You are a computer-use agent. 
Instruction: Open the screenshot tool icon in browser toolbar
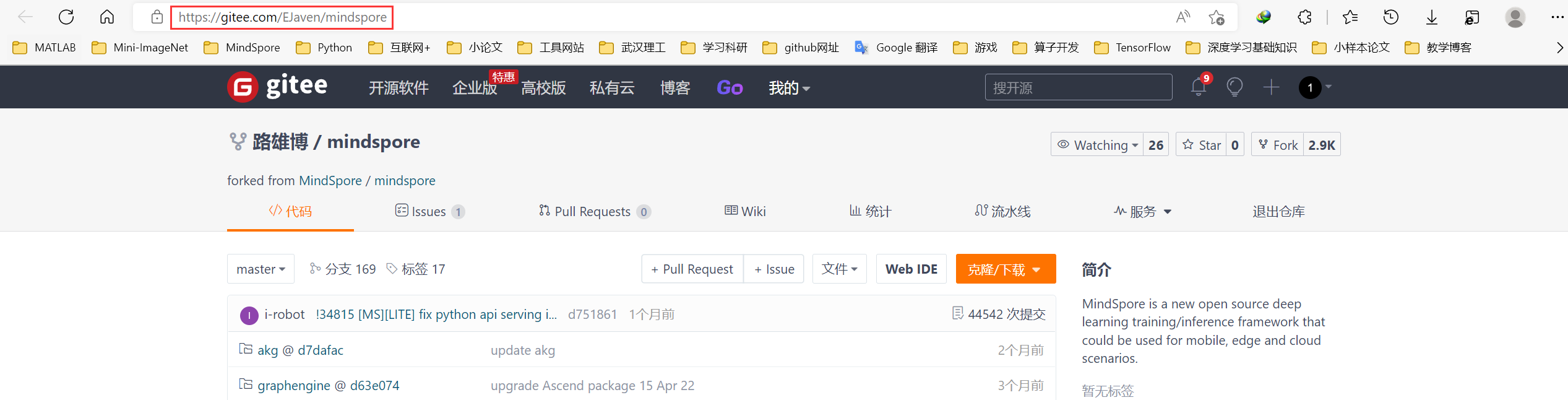[x=1473, y=17]
